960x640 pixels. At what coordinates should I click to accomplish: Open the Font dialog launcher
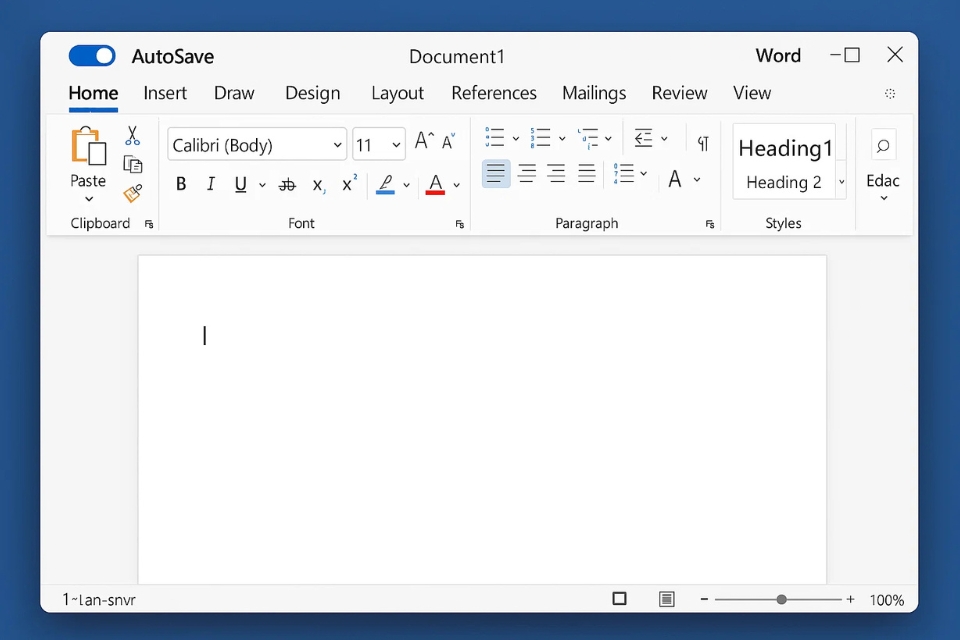click(x=459, y=224)
